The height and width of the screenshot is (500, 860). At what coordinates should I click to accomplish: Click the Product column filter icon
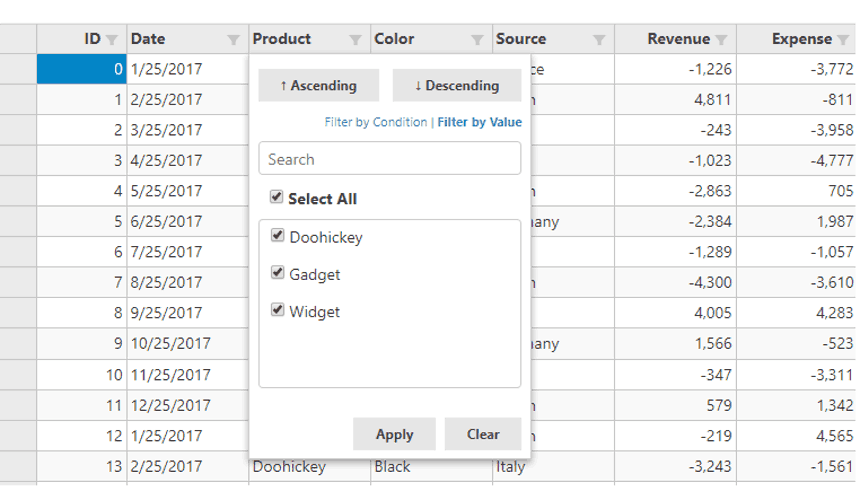[355, 39]
